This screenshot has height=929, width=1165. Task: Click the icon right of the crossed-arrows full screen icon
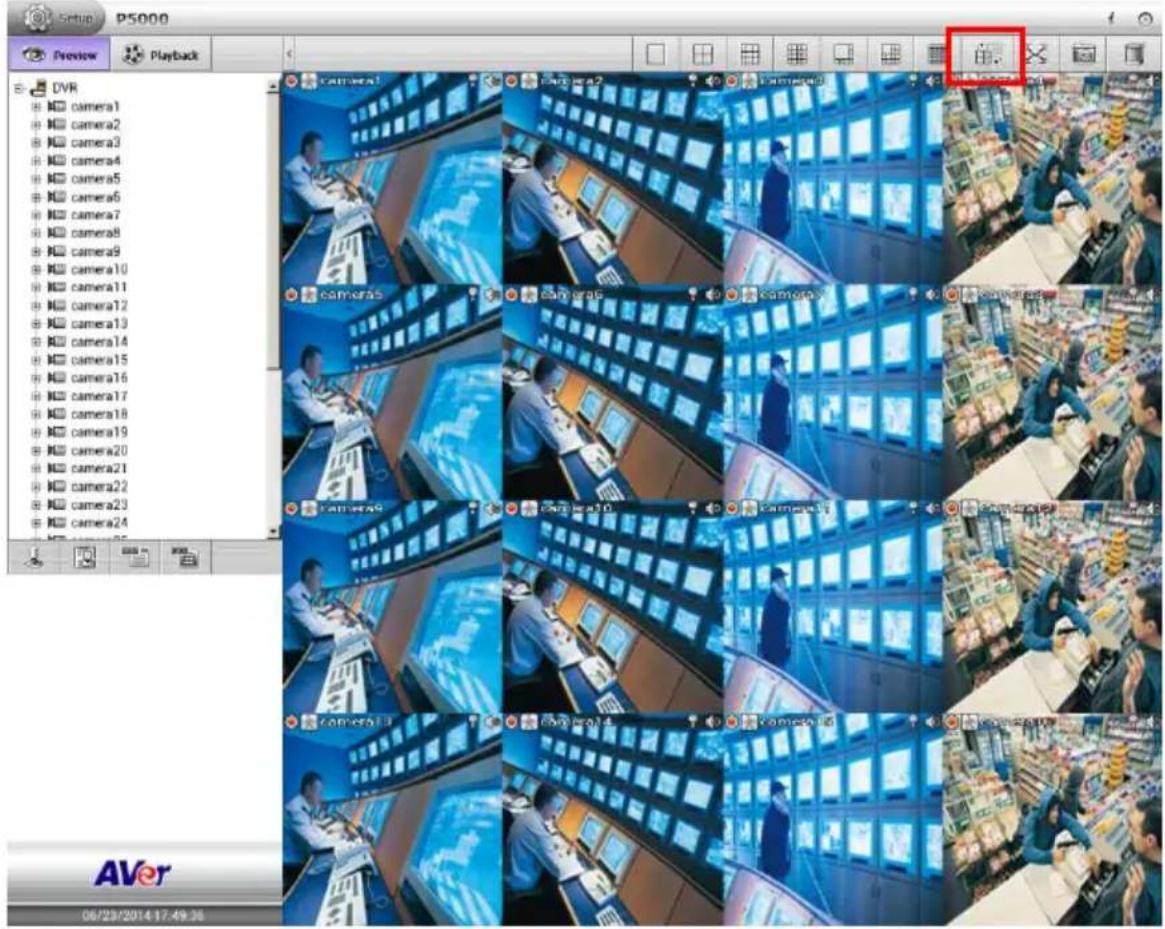(1084, 55)
